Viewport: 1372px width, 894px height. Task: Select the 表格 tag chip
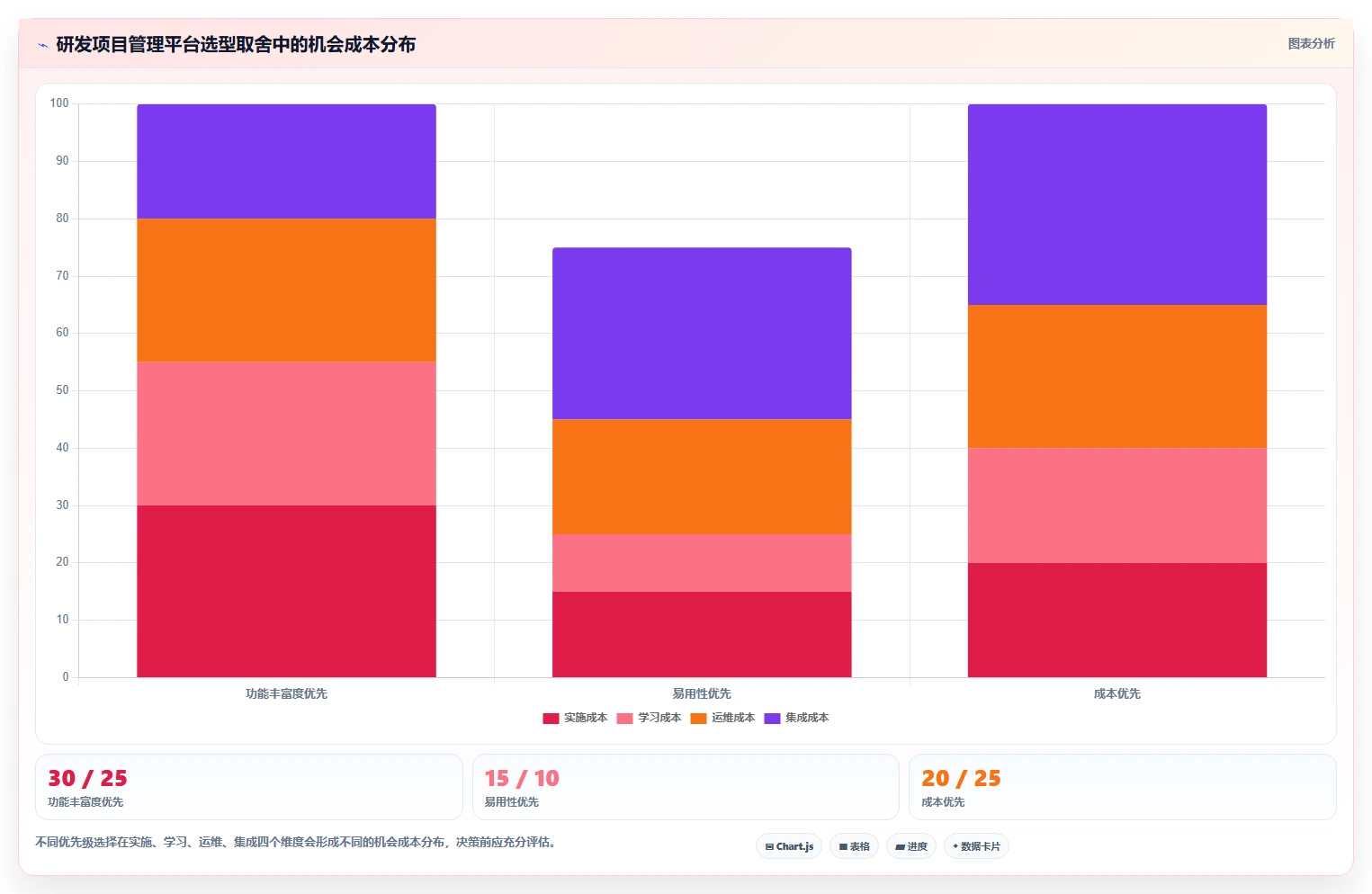click(854, 846)
